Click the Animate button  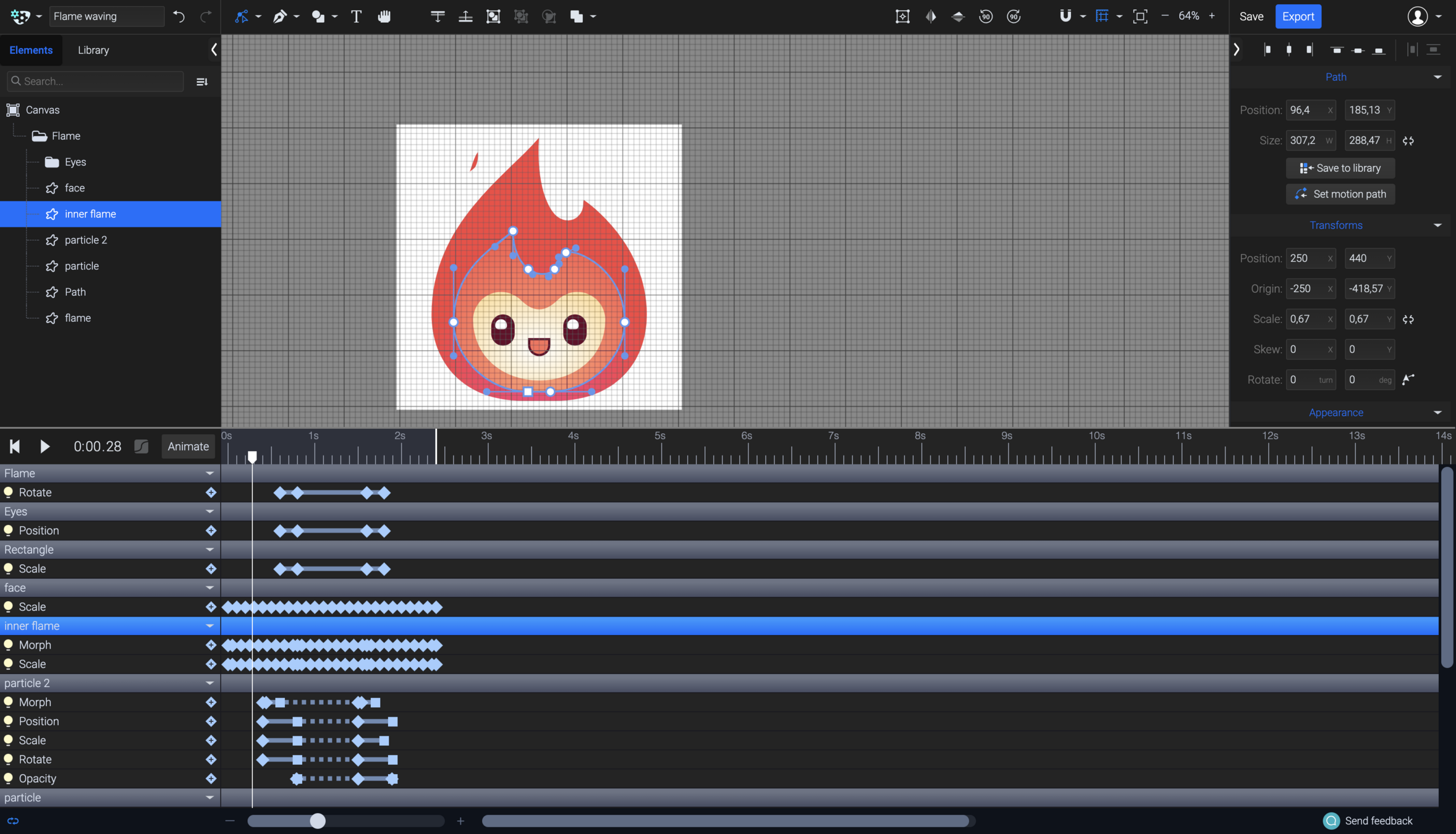pyautogui.click(x=188, y=446)
